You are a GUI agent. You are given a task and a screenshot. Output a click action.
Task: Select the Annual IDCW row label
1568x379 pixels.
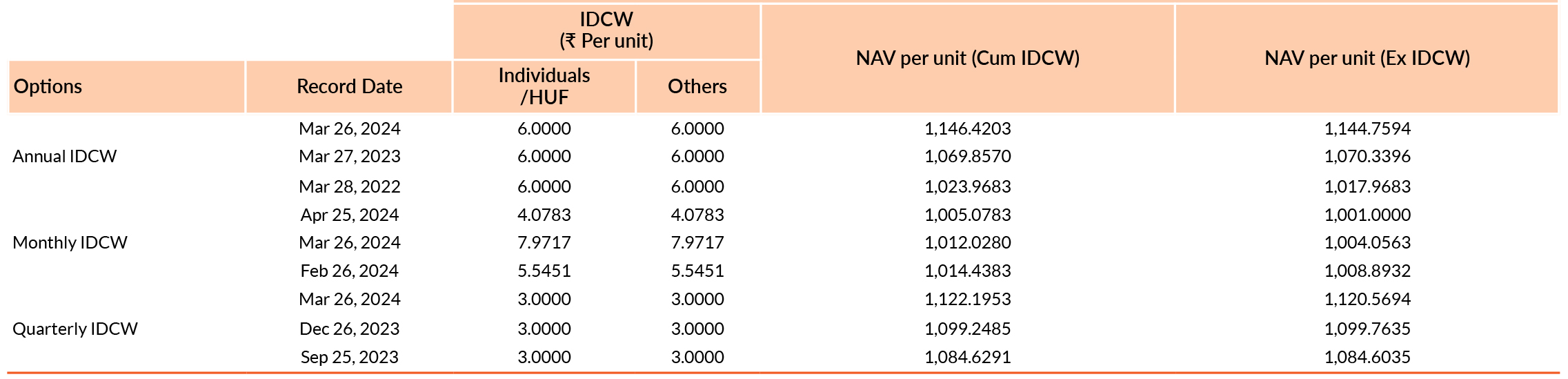[x=65, y=157]
